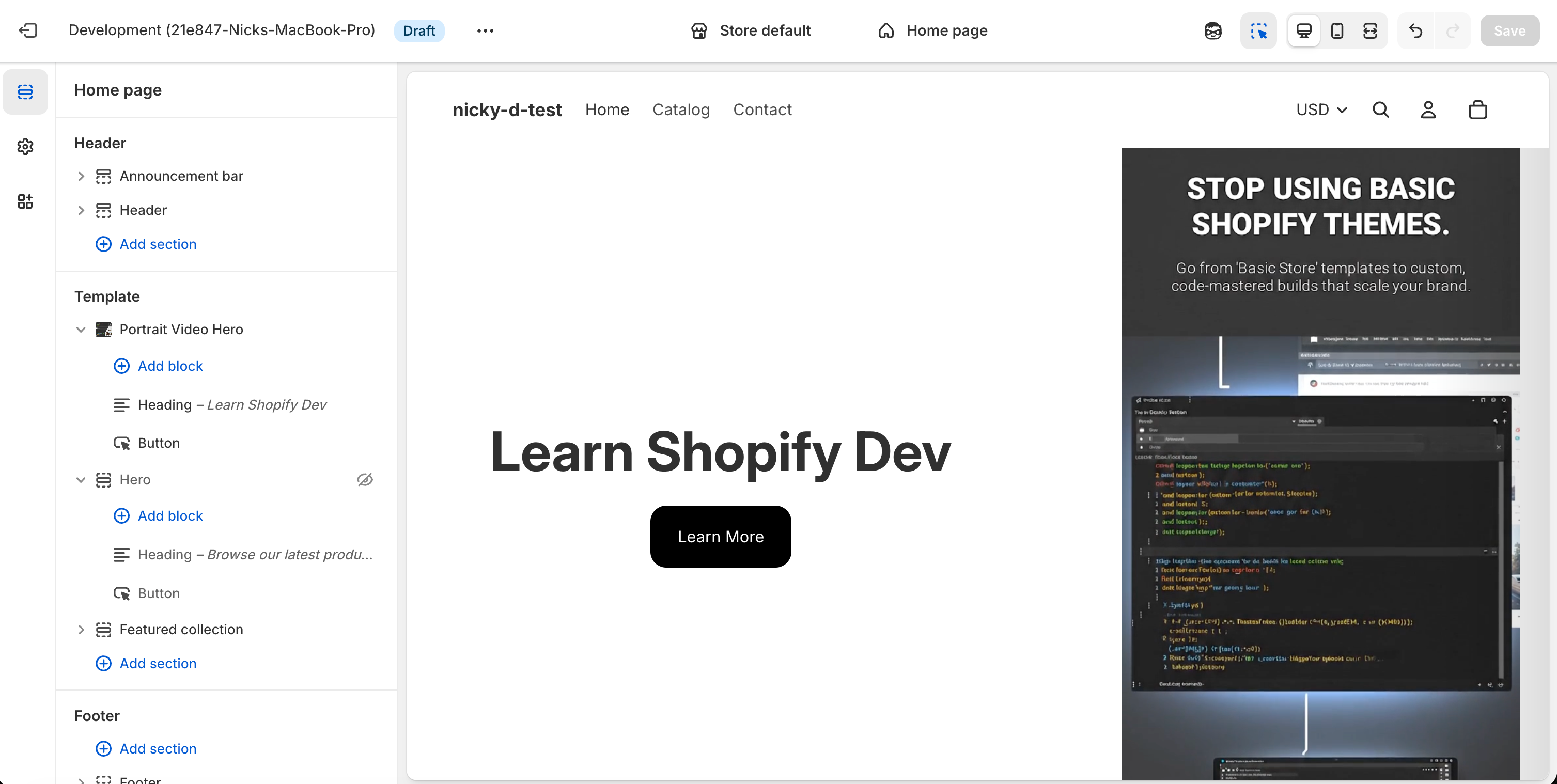
Task: Click the Learn More button
Action: 721,536
